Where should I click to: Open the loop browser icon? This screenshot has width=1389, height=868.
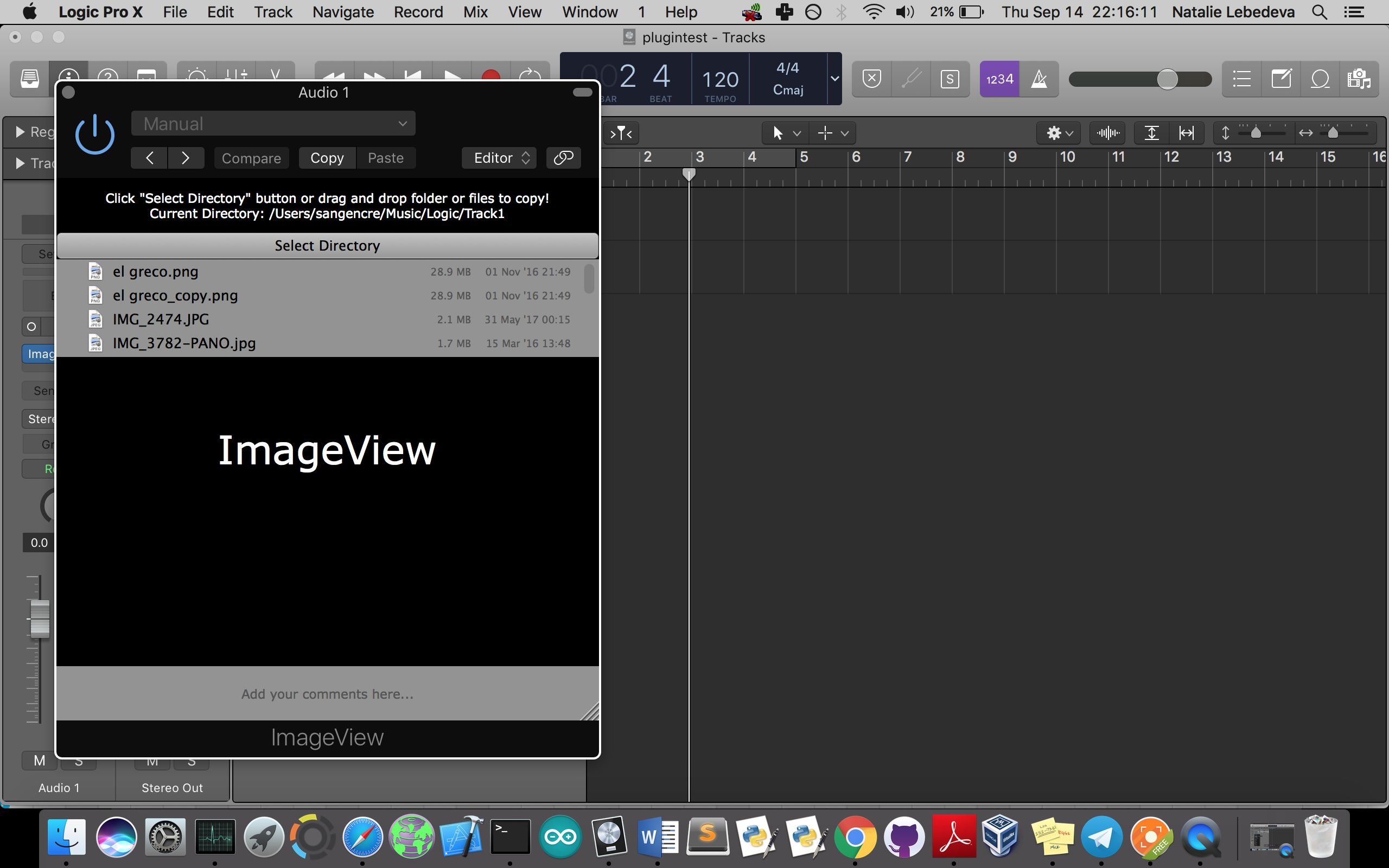(x=1320, y=79)
